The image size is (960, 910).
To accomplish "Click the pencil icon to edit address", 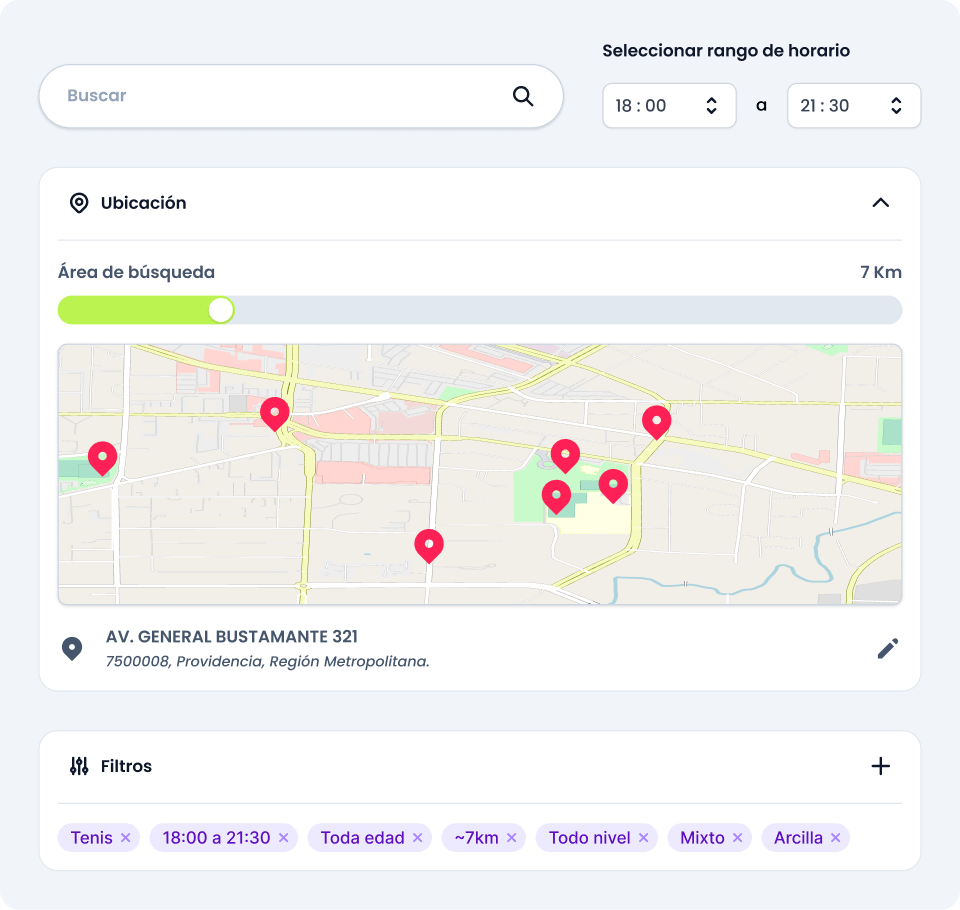I will point(887,649).
